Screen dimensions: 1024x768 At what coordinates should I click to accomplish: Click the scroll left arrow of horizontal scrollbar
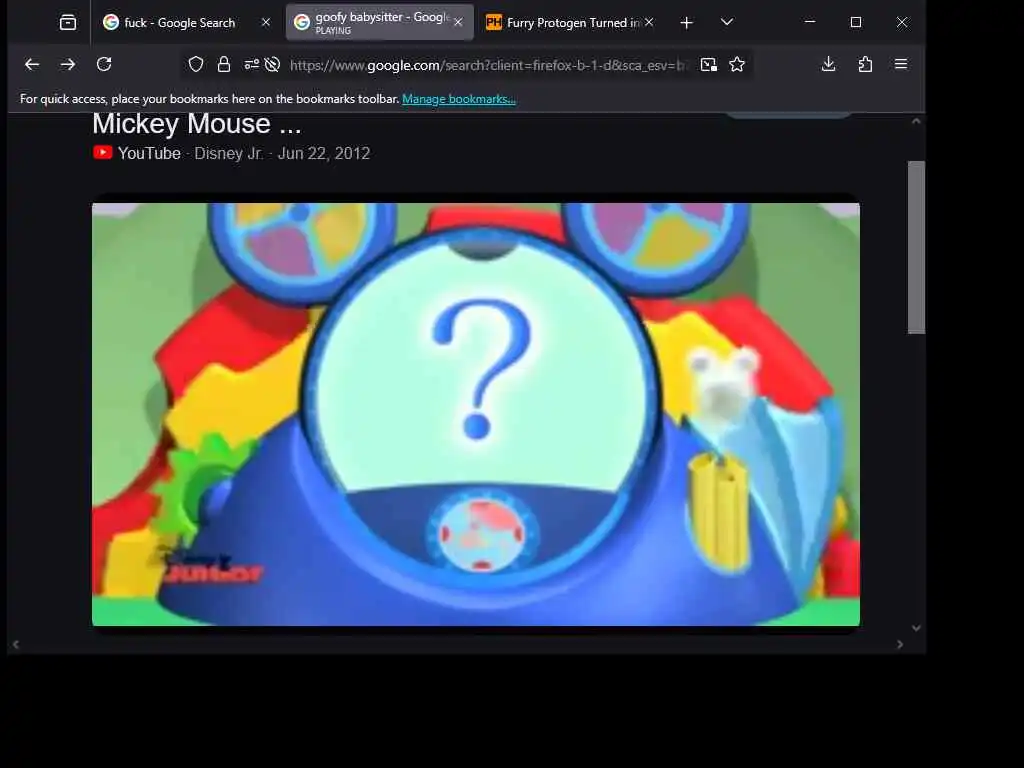pyautogui.click(x=16, y=645)
